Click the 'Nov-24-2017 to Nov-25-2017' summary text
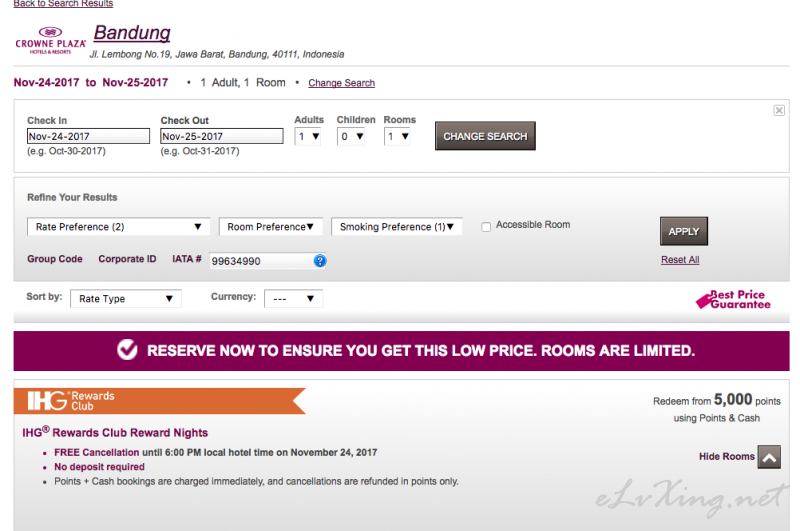This screenshot has height=531, width=800. point(91,83)
